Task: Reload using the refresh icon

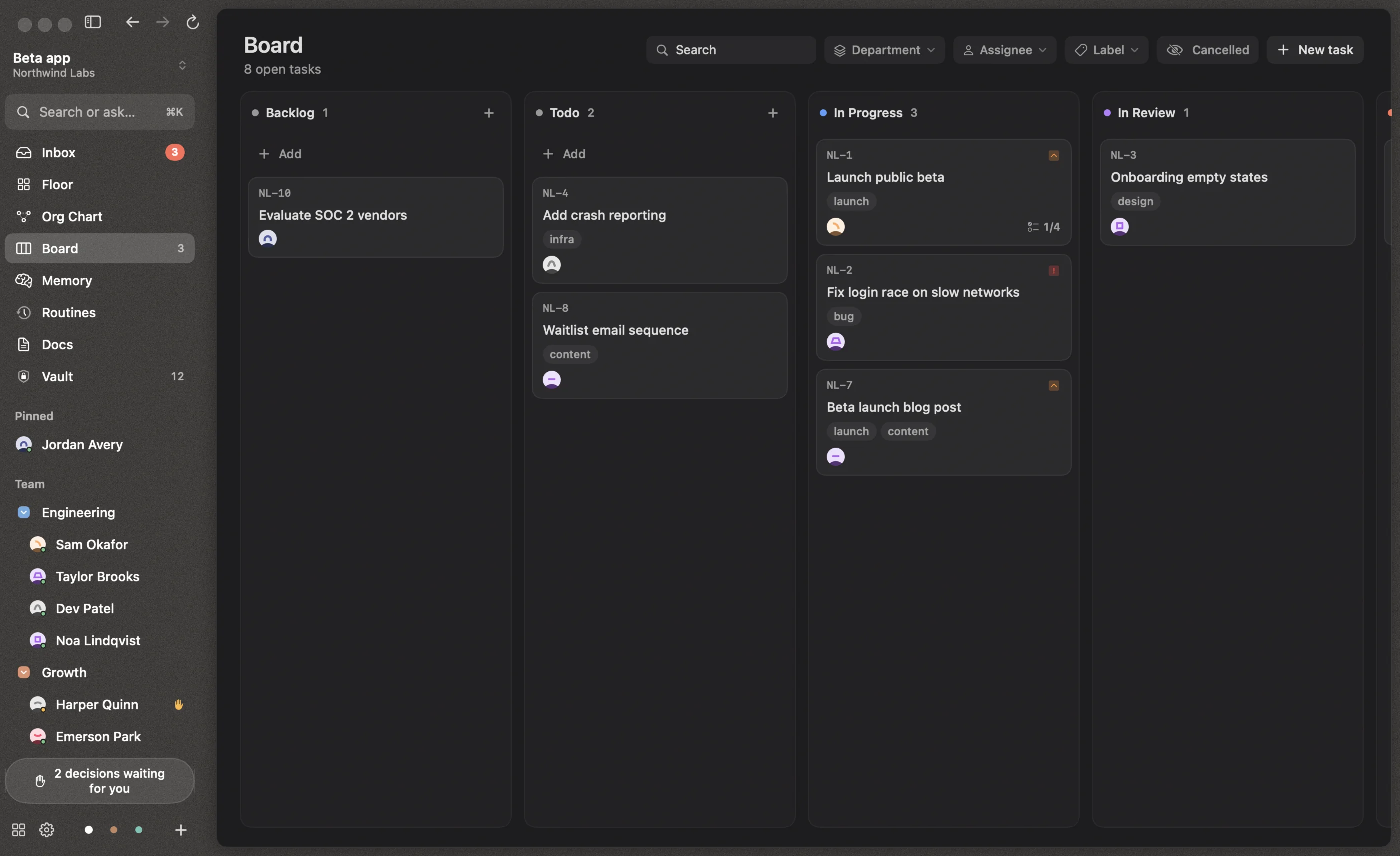Action: (x=192, y=22)
